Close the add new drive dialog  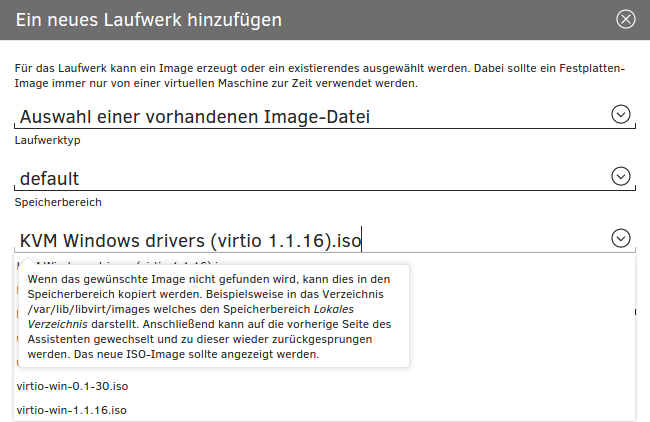625,19
